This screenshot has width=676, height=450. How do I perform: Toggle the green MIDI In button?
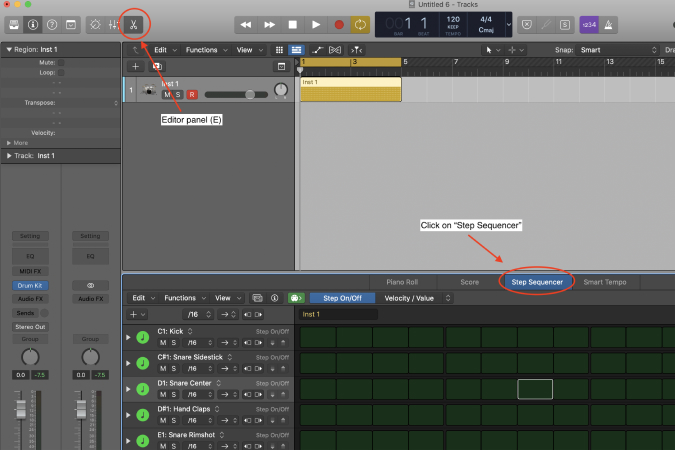click(x=296, y=298)
